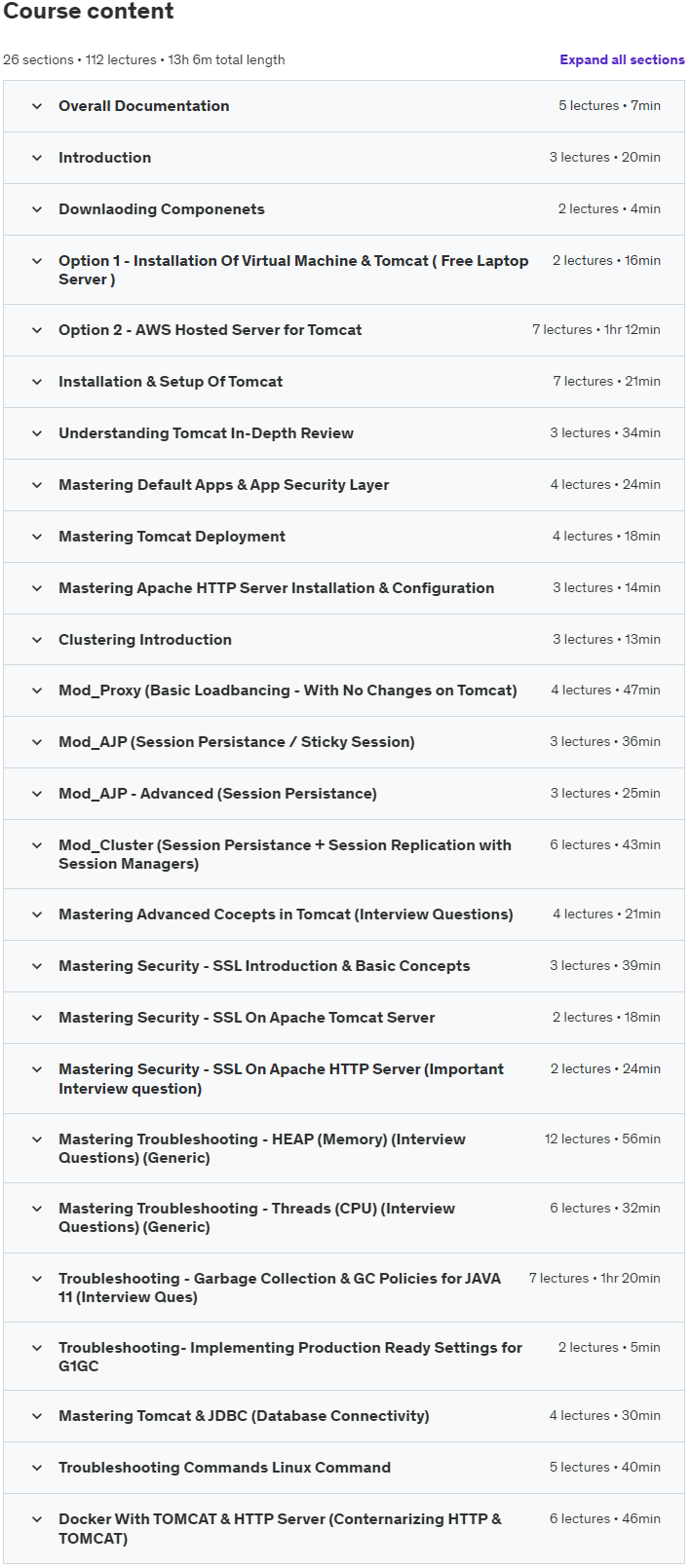This screenshot has height=1568, width=691.
Task: Click '3 lectures • 36min' text
Action: [x=605, y=741]
